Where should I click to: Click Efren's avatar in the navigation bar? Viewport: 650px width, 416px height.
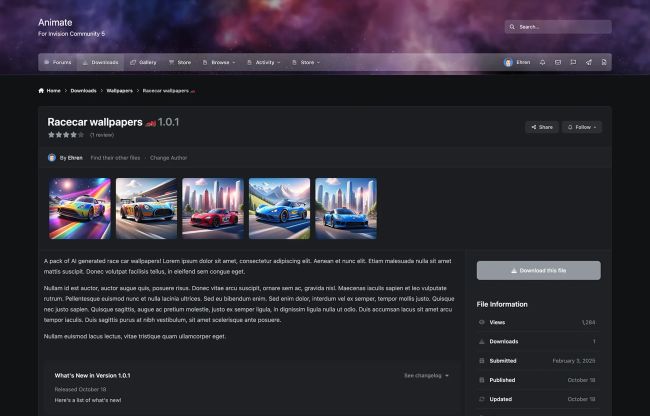click(508, 62)
